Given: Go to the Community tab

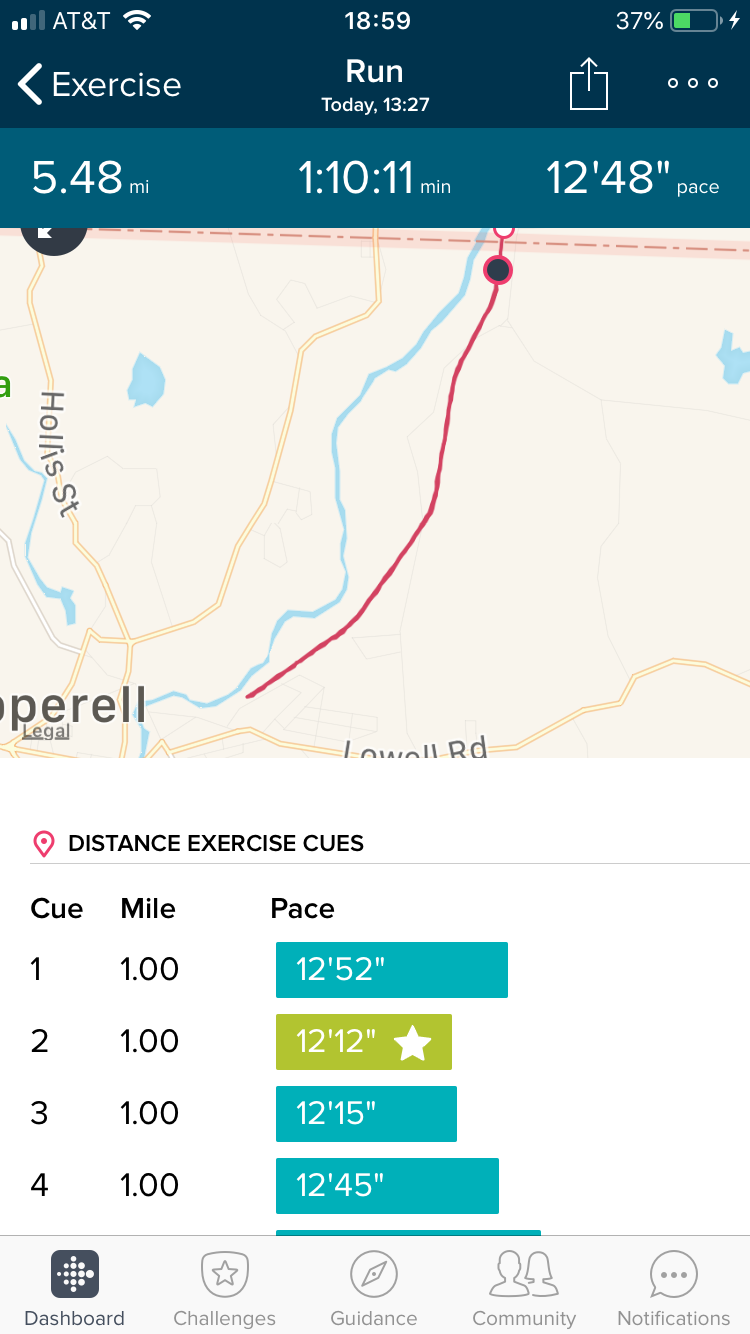Looking at the screenshot, I should (524, 1289).
